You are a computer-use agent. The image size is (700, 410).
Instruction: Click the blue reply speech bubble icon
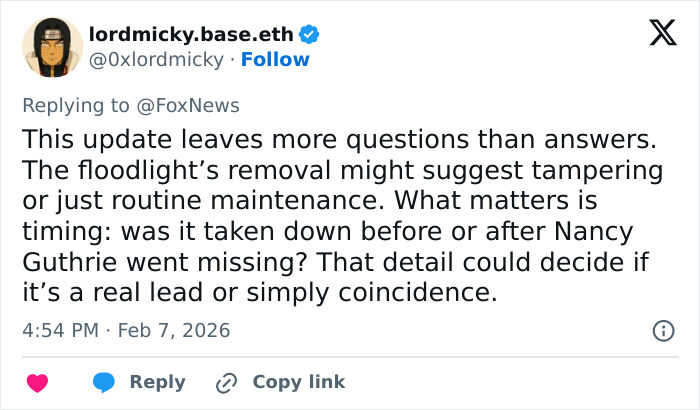pos(104,382)
